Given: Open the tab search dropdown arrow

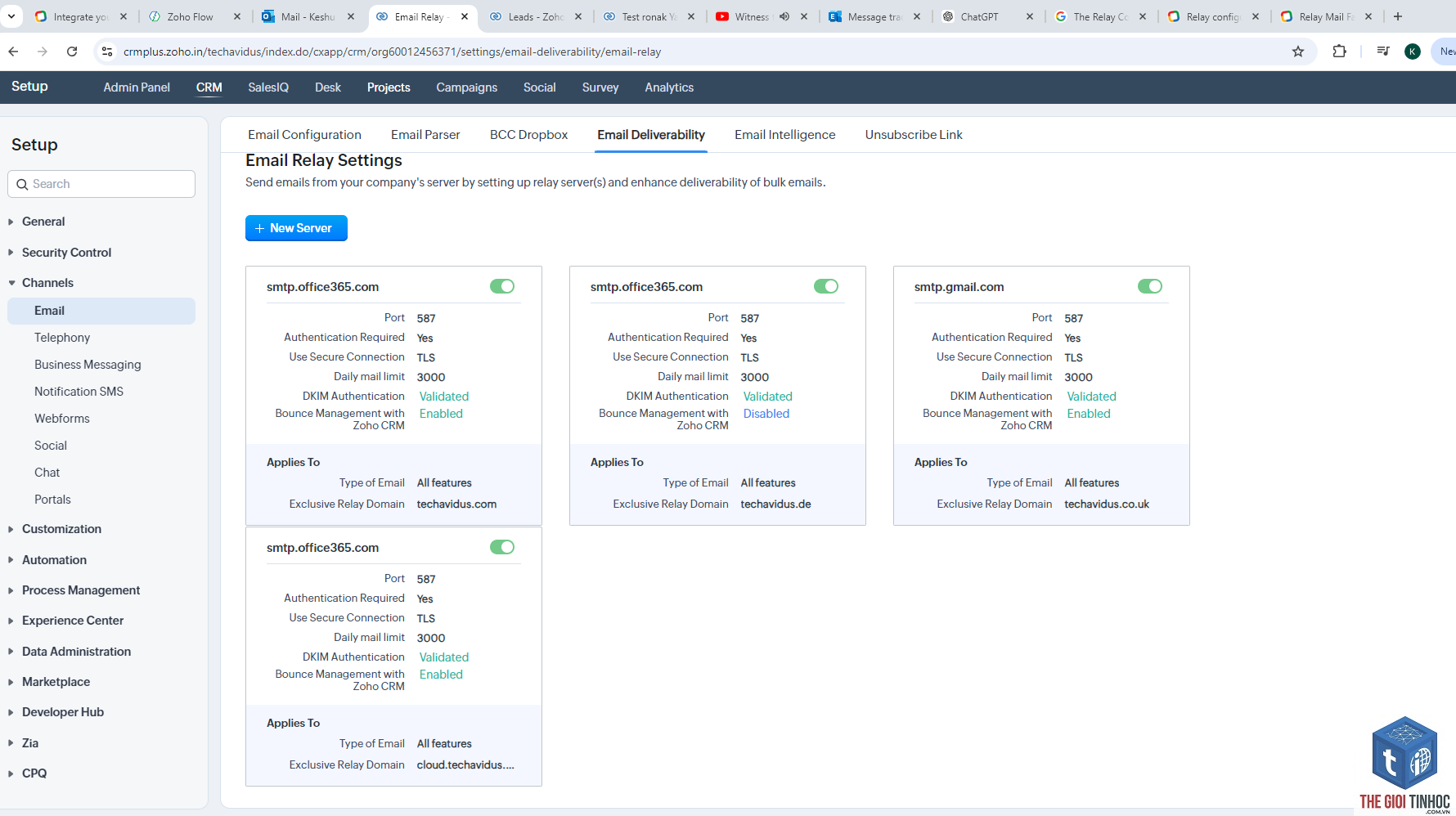Looking at the screenshot, I should (x=11, y=16).
